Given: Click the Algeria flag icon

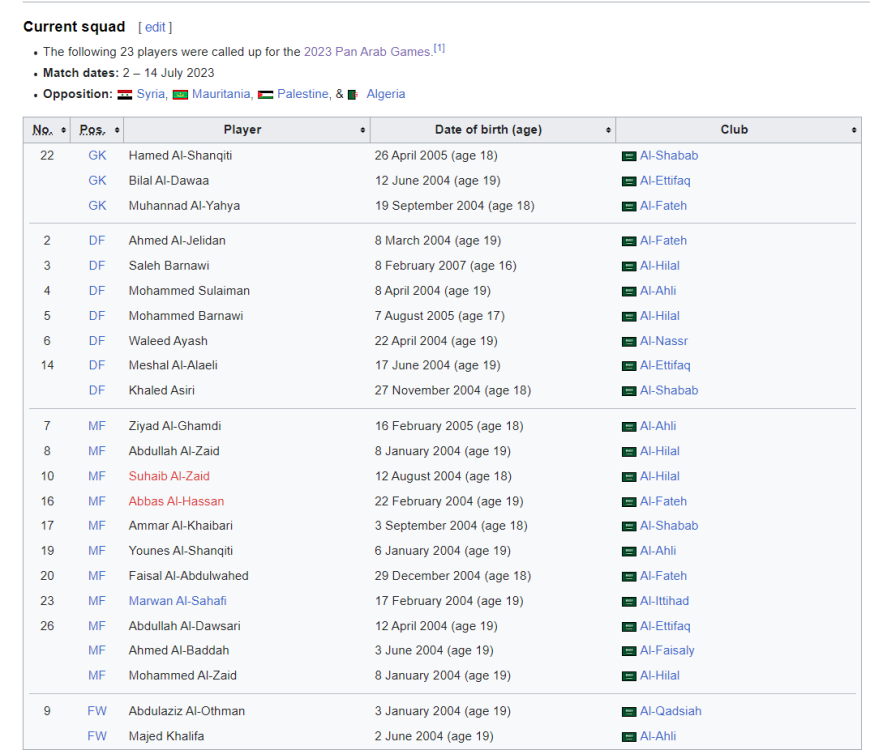Looking at the screenshot, I should pos(354,95).
